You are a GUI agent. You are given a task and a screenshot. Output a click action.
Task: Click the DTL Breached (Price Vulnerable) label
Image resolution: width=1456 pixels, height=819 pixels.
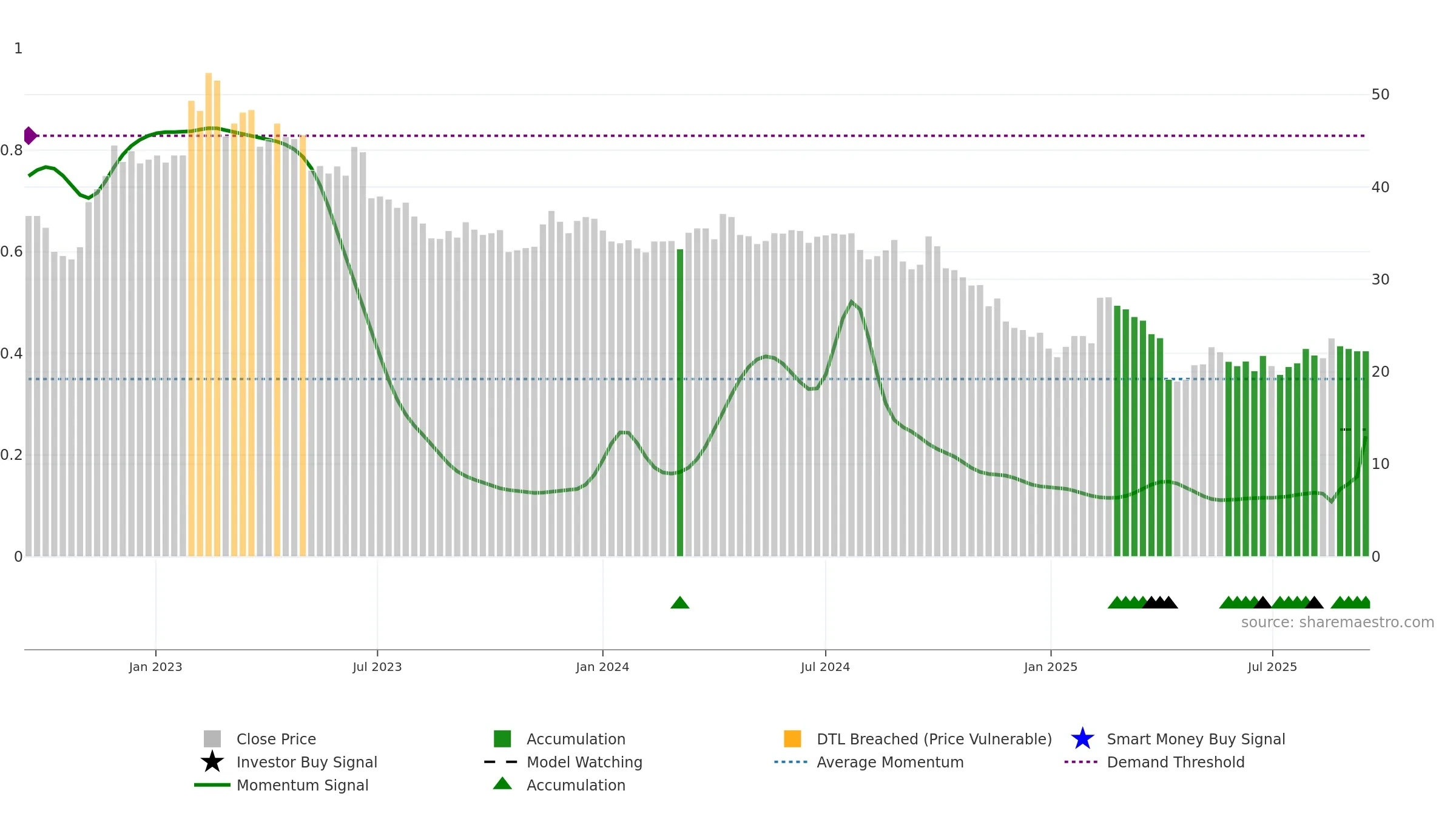pos(934,739)
